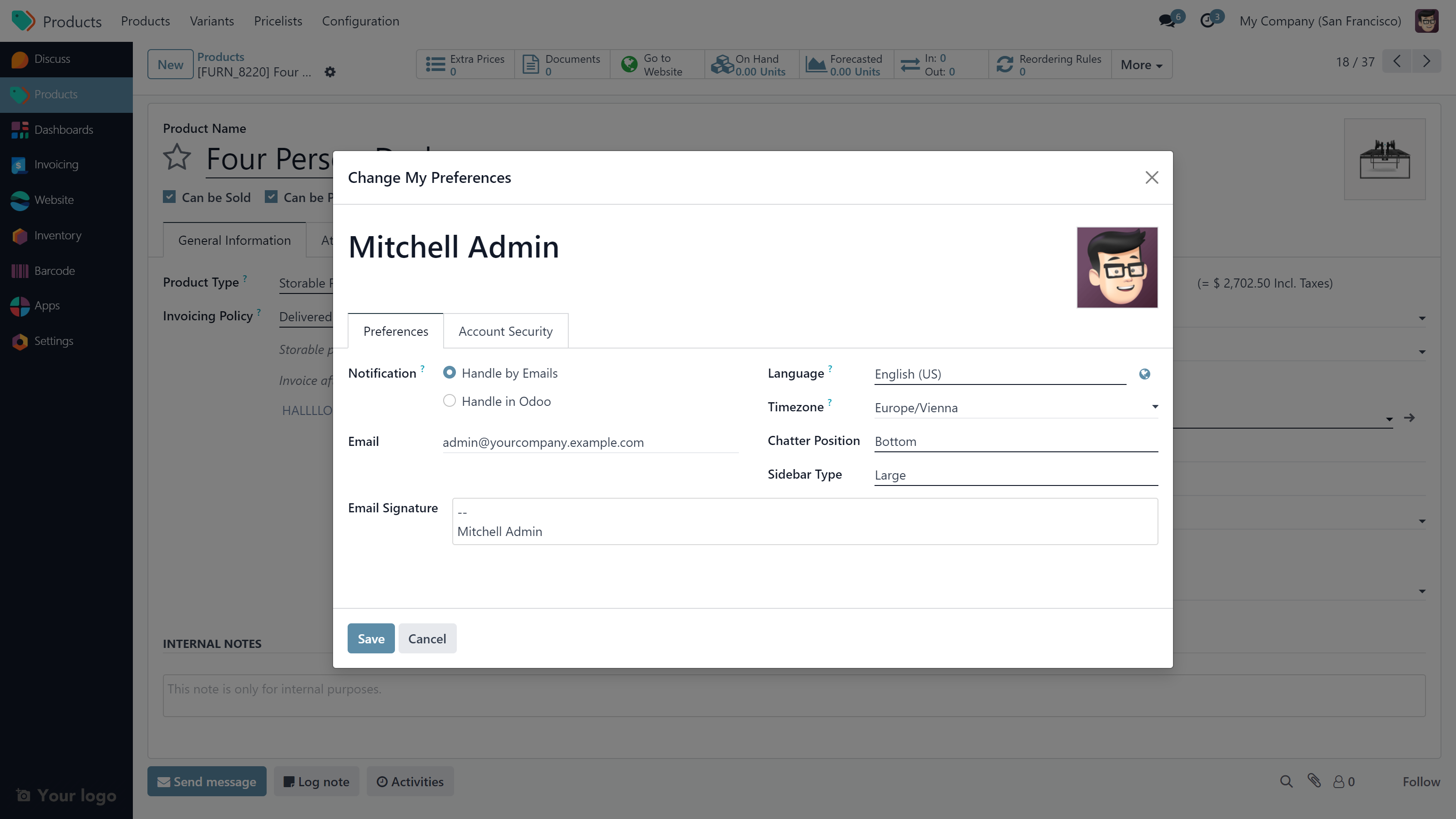
Task: Select Handle by Emails radio option
Action: [x=450, y=373]
